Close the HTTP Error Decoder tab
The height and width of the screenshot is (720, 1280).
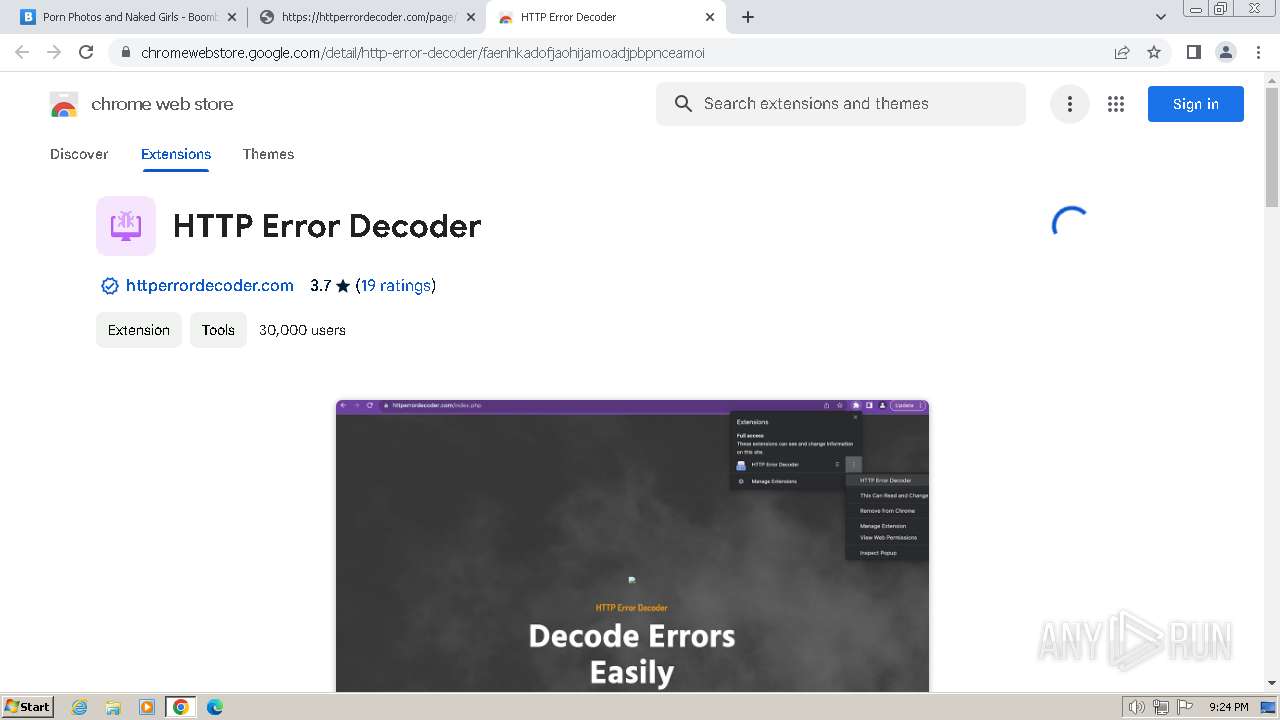(710, 17)
